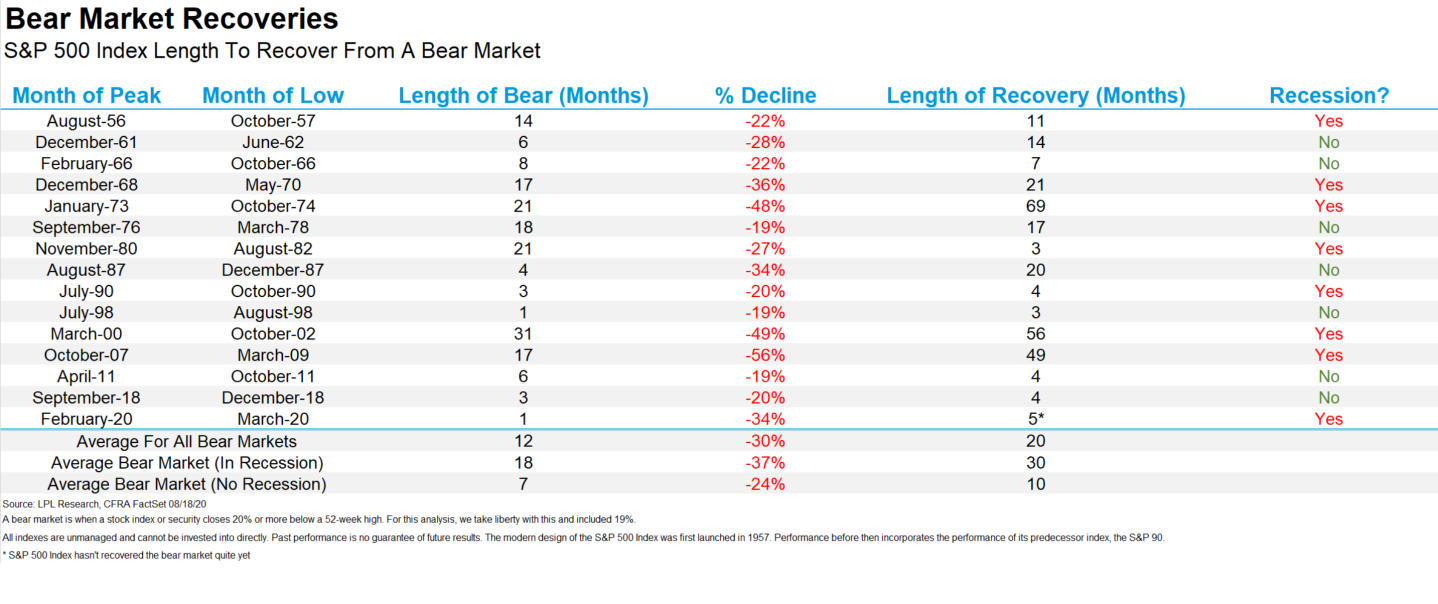
Task: Click the "Month of Peak" column header
Action: pos(87,96)
